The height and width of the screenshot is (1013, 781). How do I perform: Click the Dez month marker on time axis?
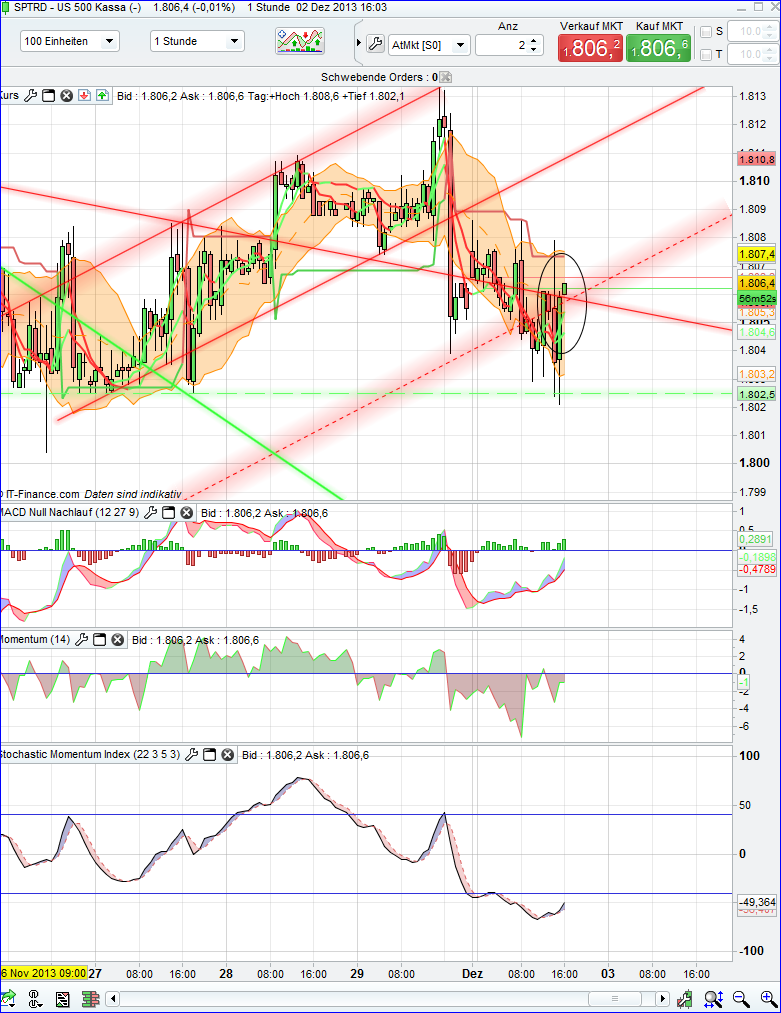472,974
